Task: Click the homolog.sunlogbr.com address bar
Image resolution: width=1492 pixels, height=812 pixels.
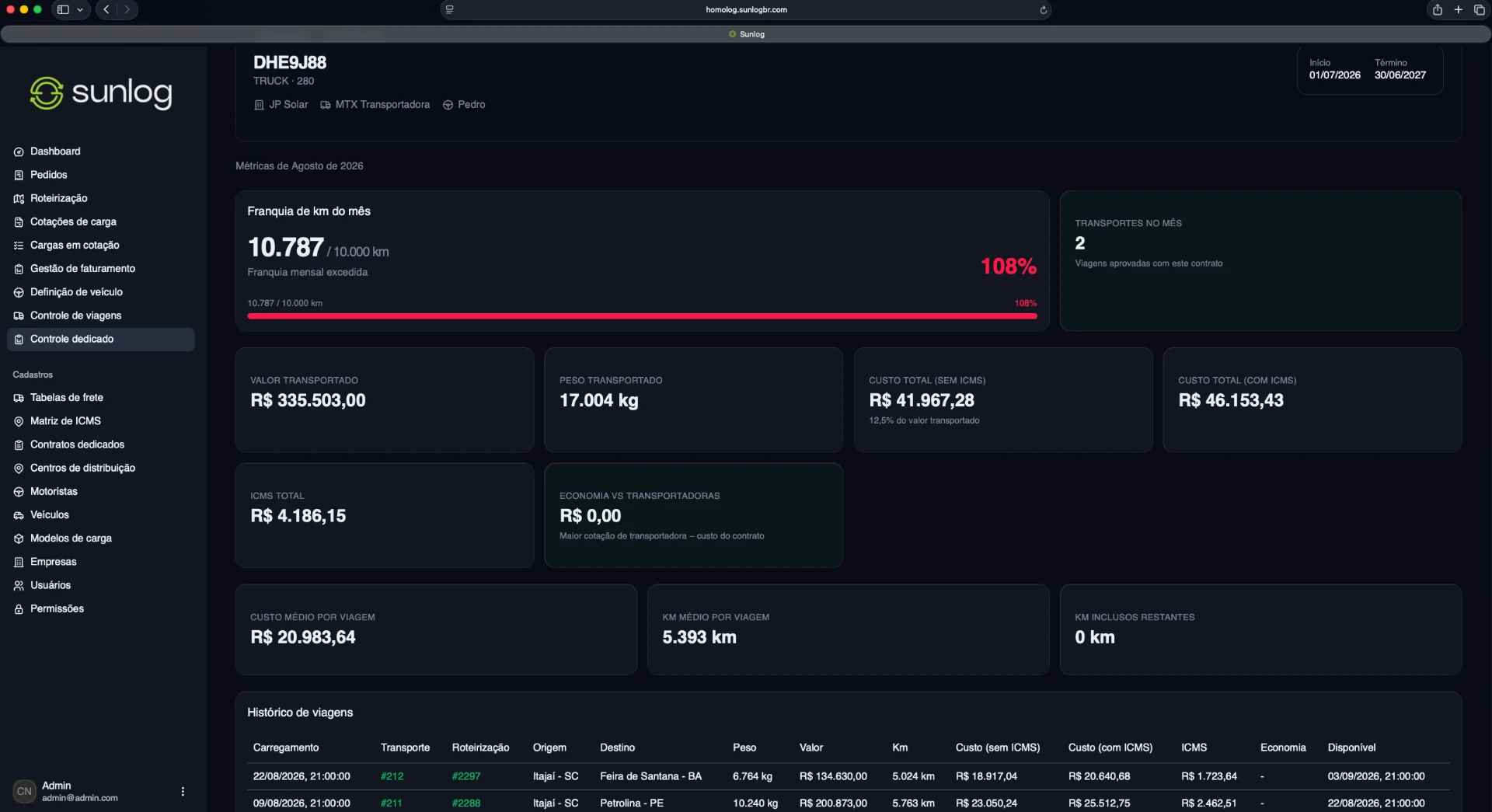Action: (746, 10)
